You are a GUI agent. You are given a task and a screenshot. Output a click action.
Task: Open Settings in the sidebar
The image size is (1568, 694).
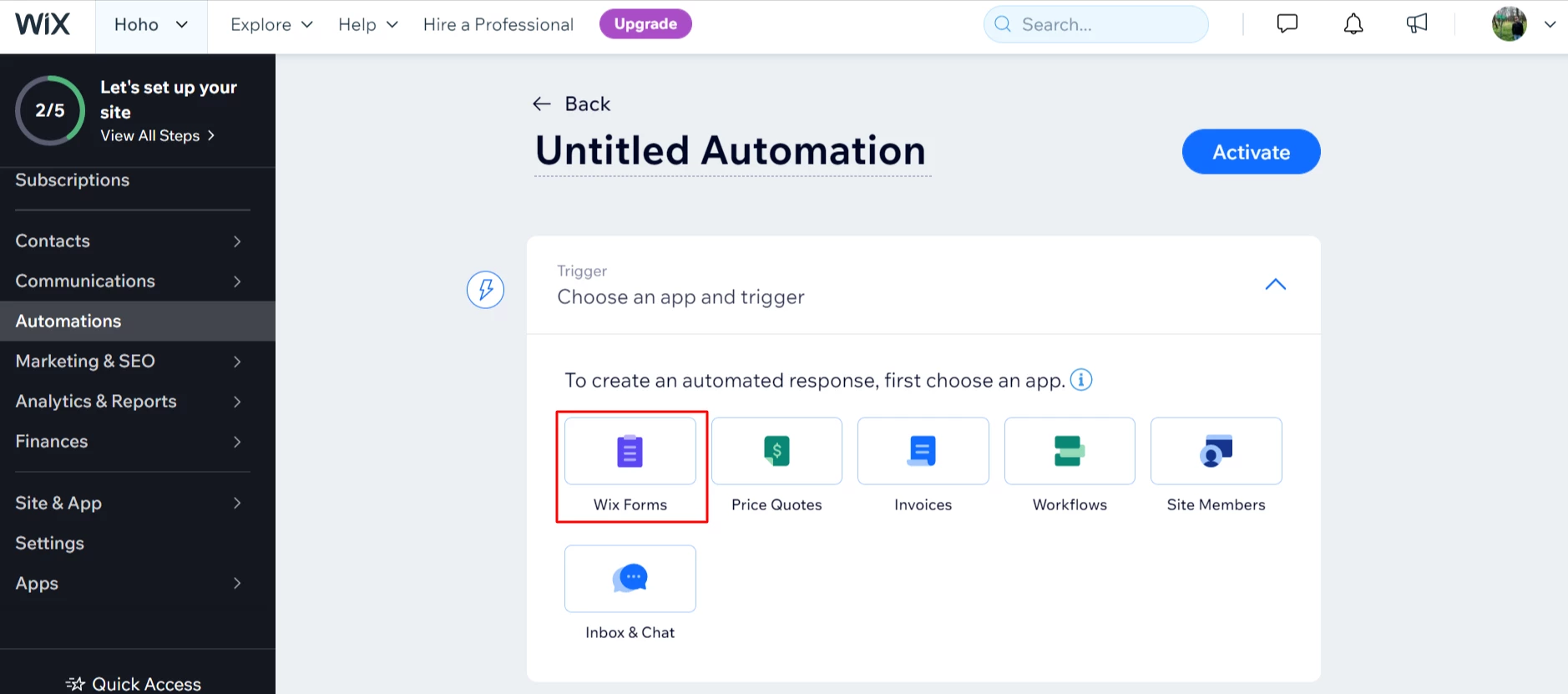50,543
